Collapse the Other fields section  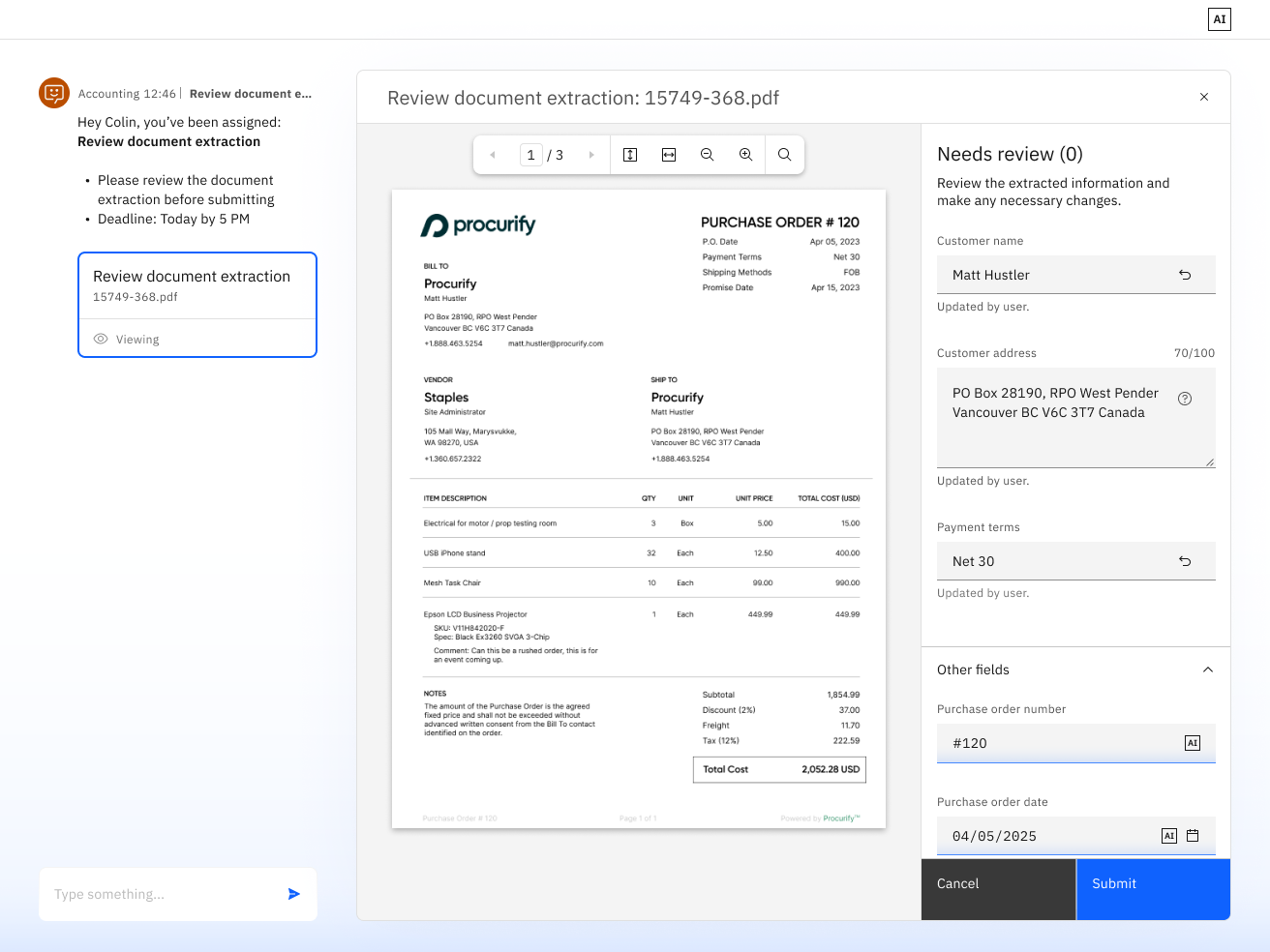point(1208,669)
